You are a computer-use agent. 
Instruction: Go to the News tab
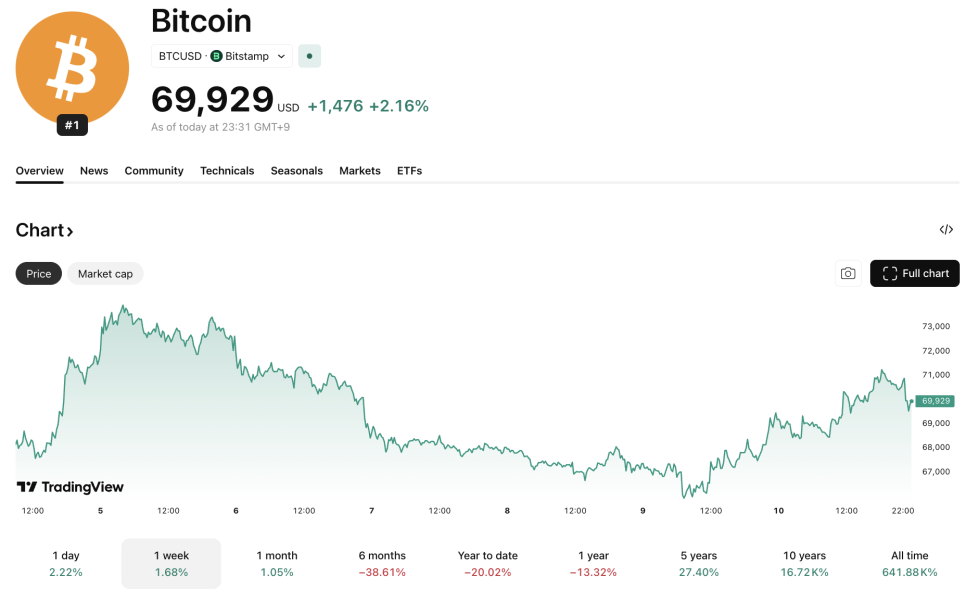coord(94,171)
